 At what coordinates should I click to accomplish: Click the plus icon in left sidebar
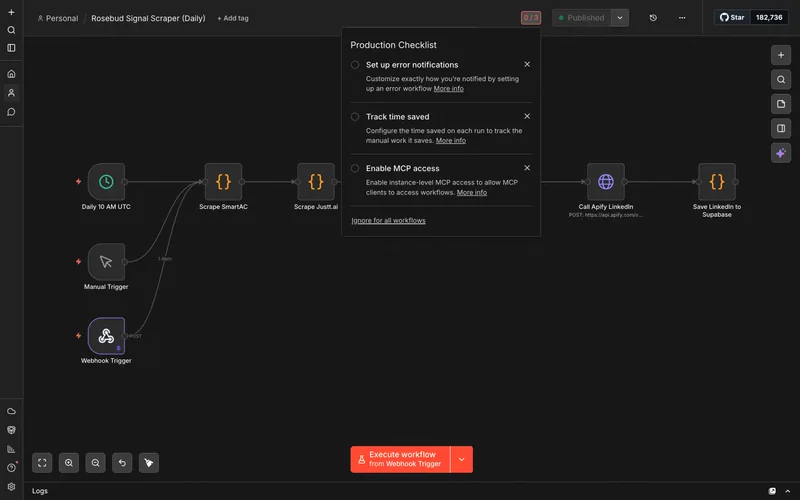click(11, 12)
